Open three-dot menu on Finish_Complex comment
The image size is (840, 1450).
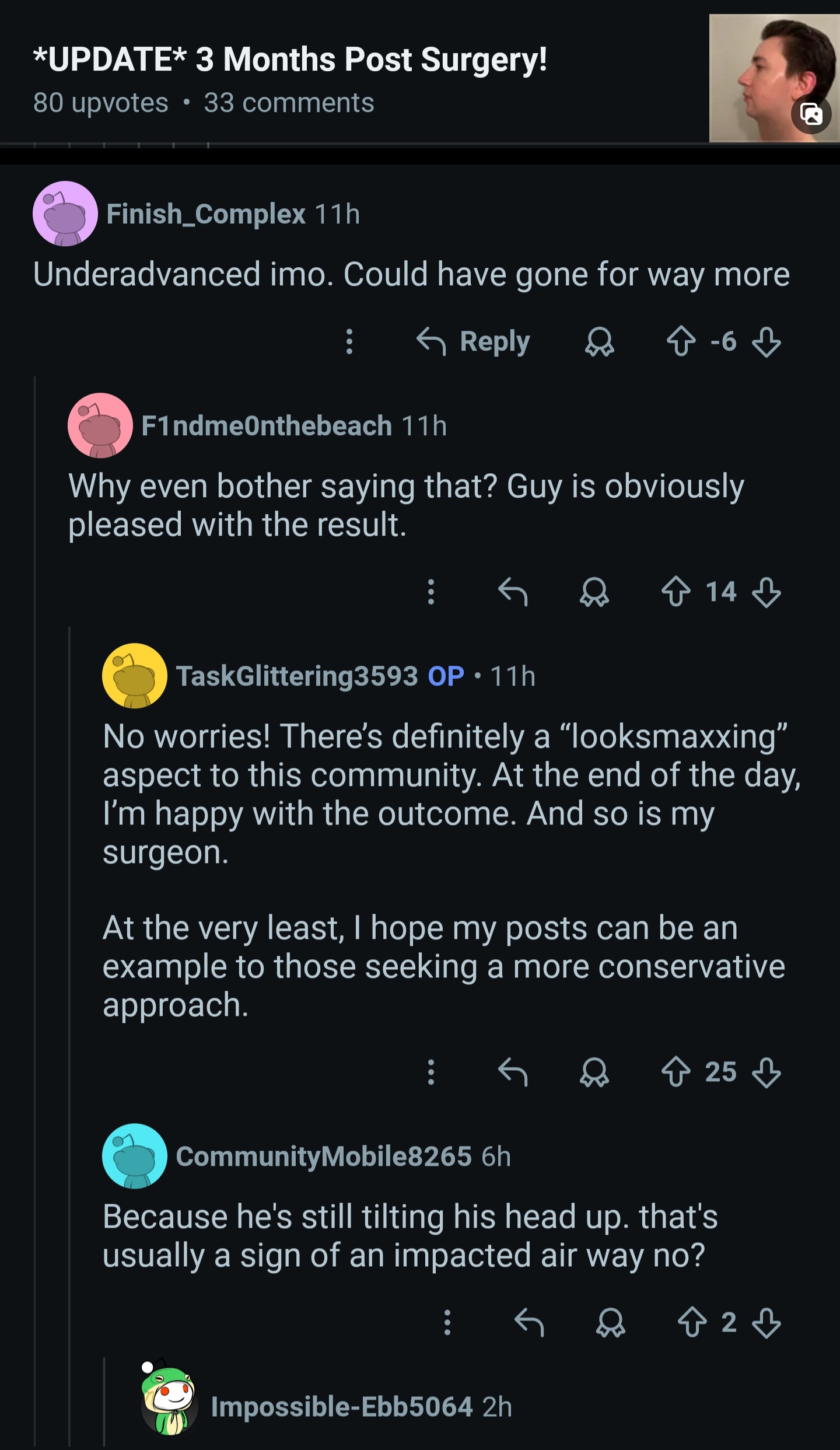coord(349,341)
